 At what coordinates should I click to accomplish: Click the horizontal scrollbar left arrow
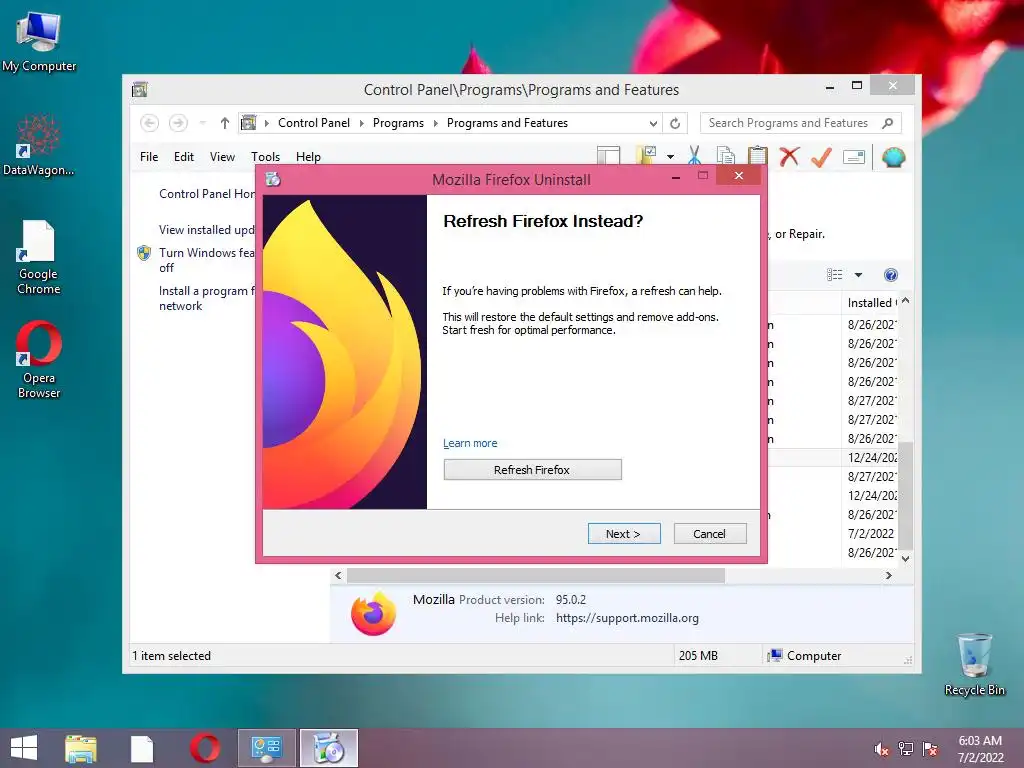(x=338, y=575)
